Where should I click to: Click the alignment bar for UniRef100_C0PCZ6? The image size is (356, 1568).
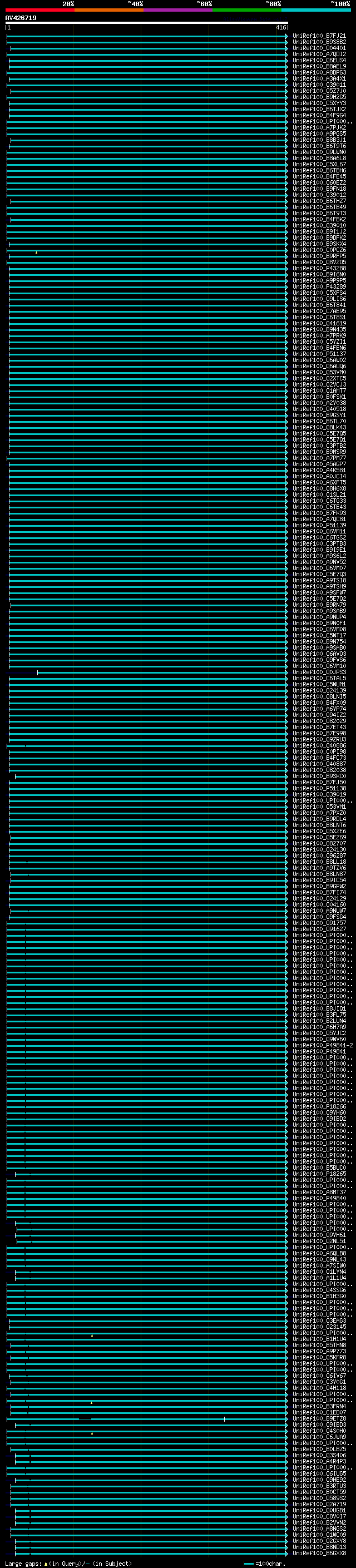click(x=147, y=250)
